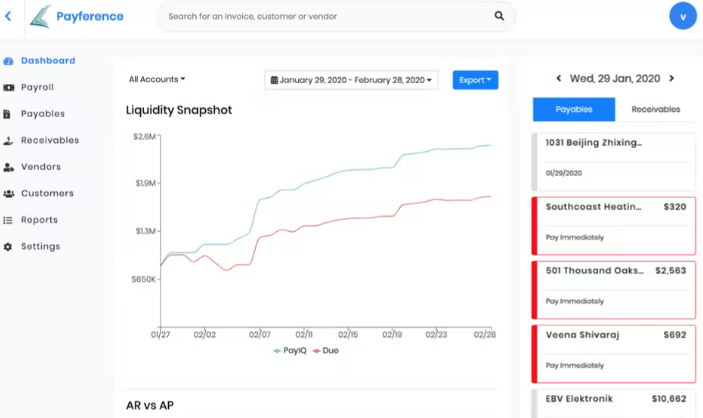
Task: Click the Reports list icon
Action: 8,220
